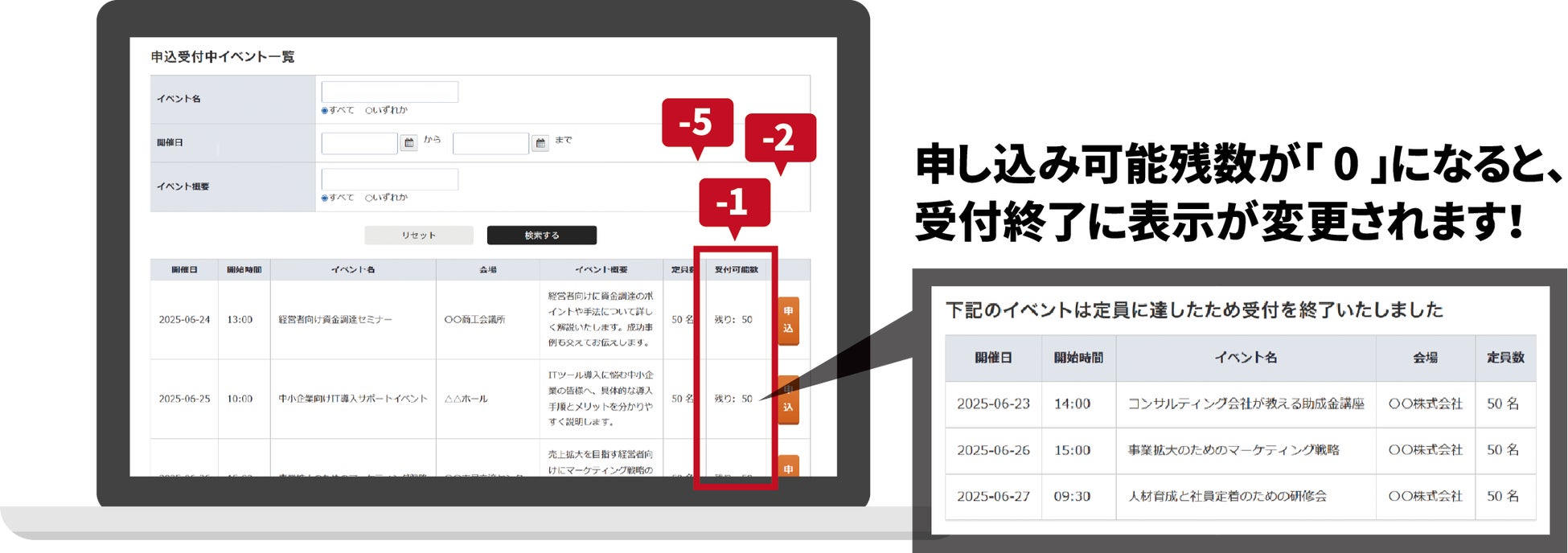Apply via 申込 button for 中小企業向けIT導入サポートイベント row

click(x=788, y=399)
